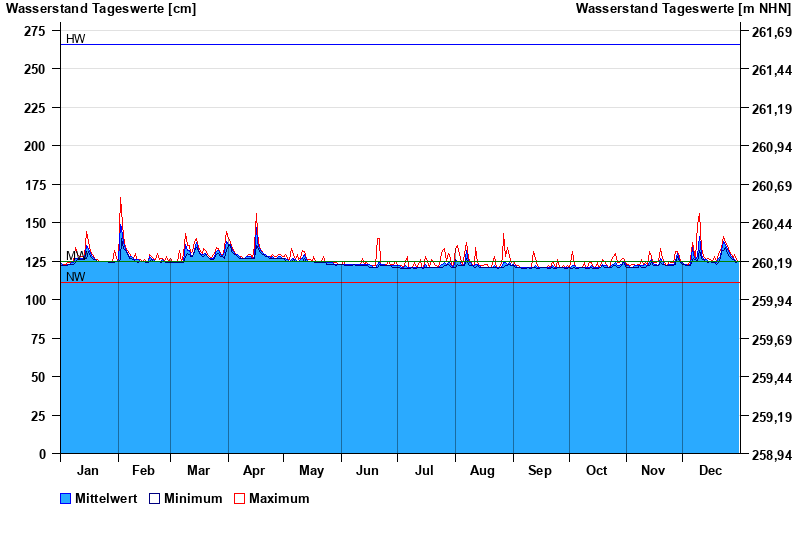Click the Feb month label
The height and width of the screenshot is (550, 800).
[x=143, y=471]
